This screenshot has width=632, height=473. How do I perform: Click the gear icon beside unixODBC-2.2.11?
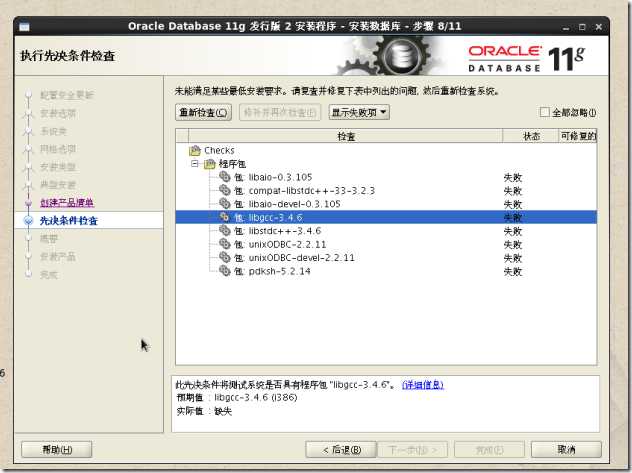point(225,244)
